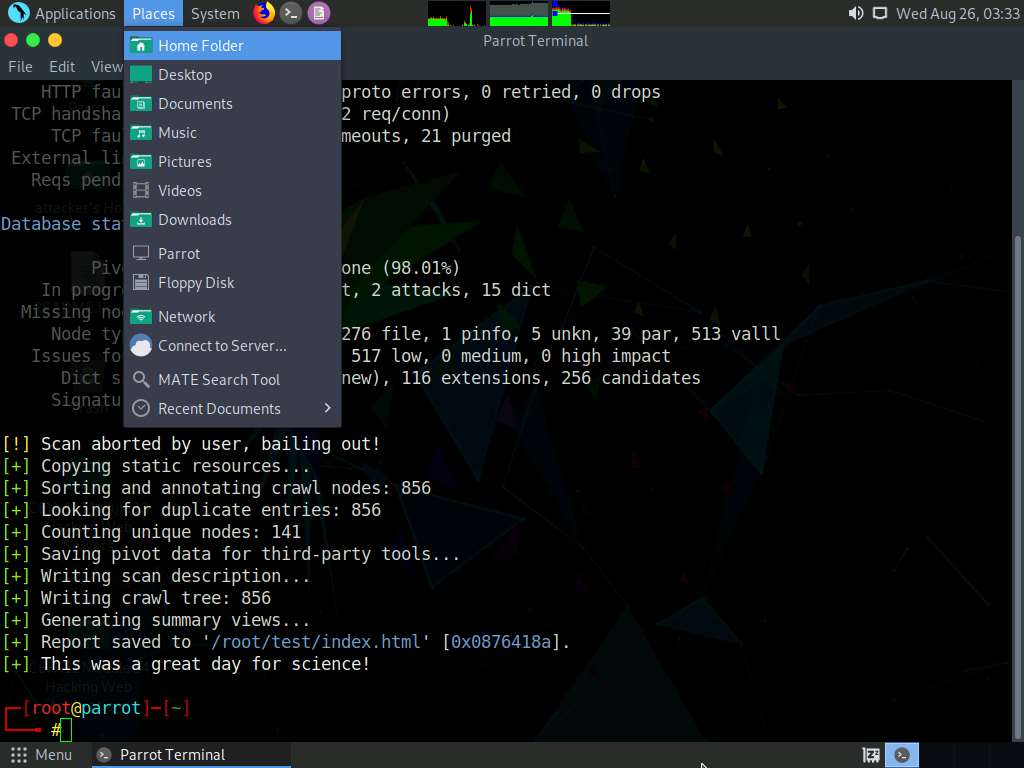The width and height of the screenshot is (1024, 768).
Task: Select Parrot Terminal taskbar button
Action: point(191,755)
